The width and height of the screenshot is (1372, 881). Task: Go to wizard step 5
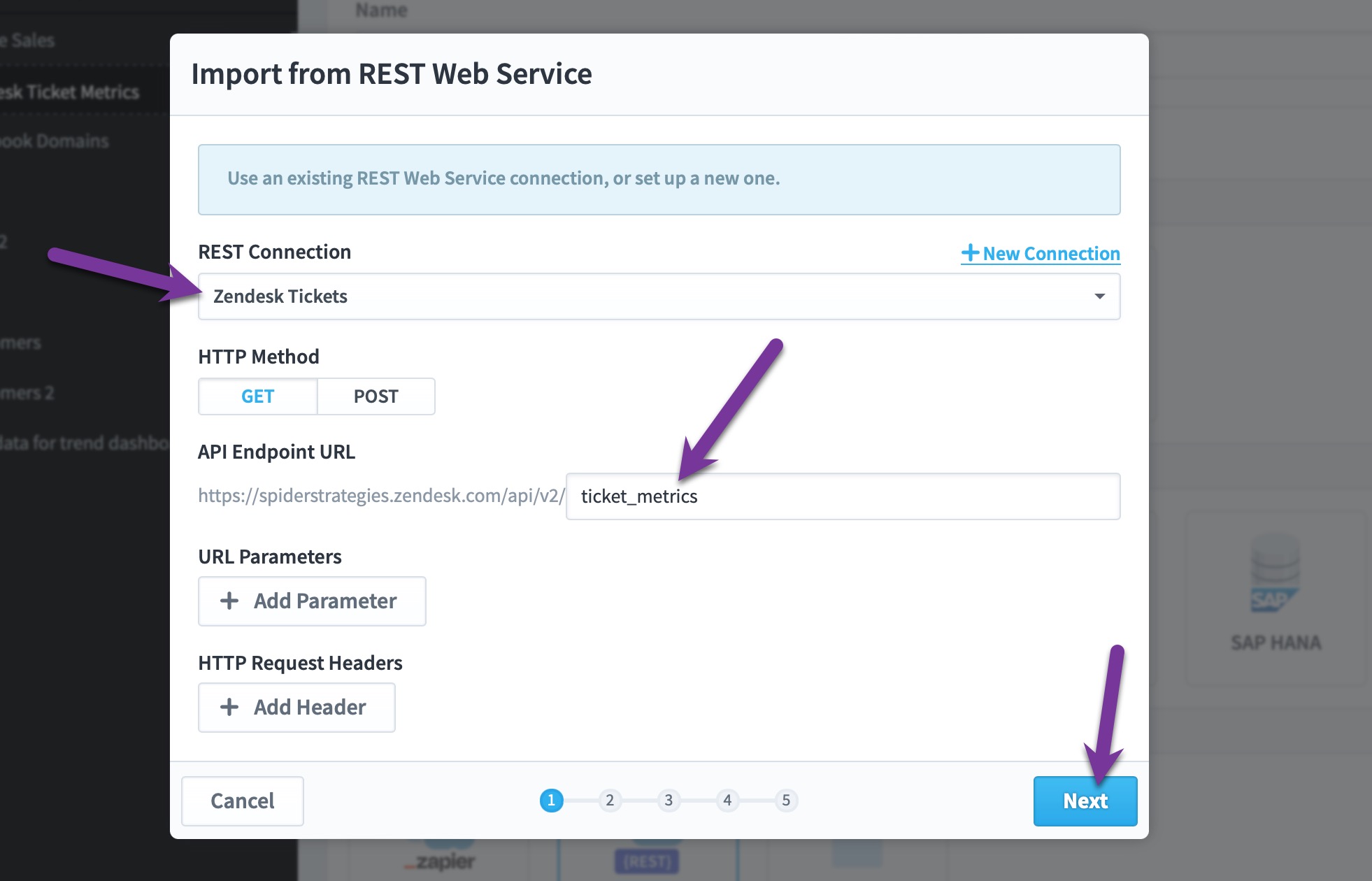coord(786,800)
